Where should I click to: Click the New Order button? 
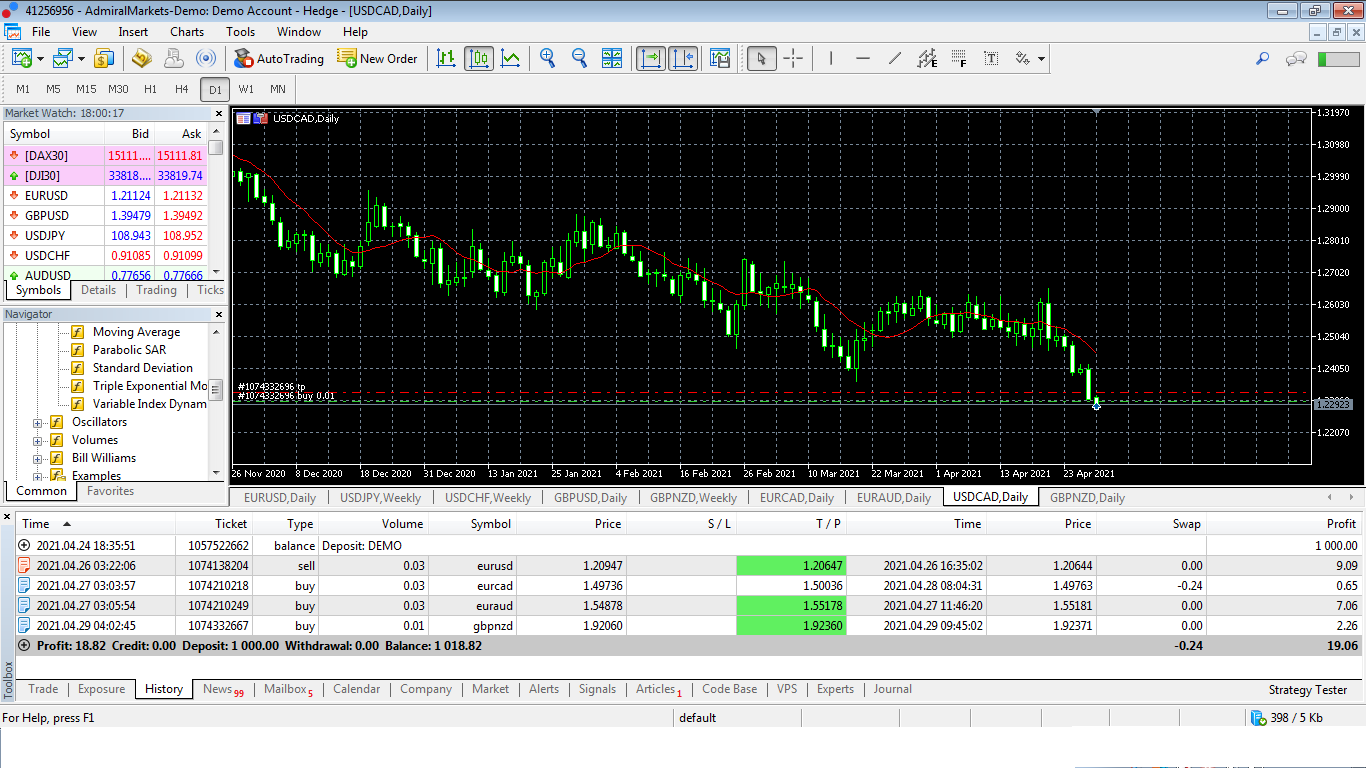(x=378, y=58)
